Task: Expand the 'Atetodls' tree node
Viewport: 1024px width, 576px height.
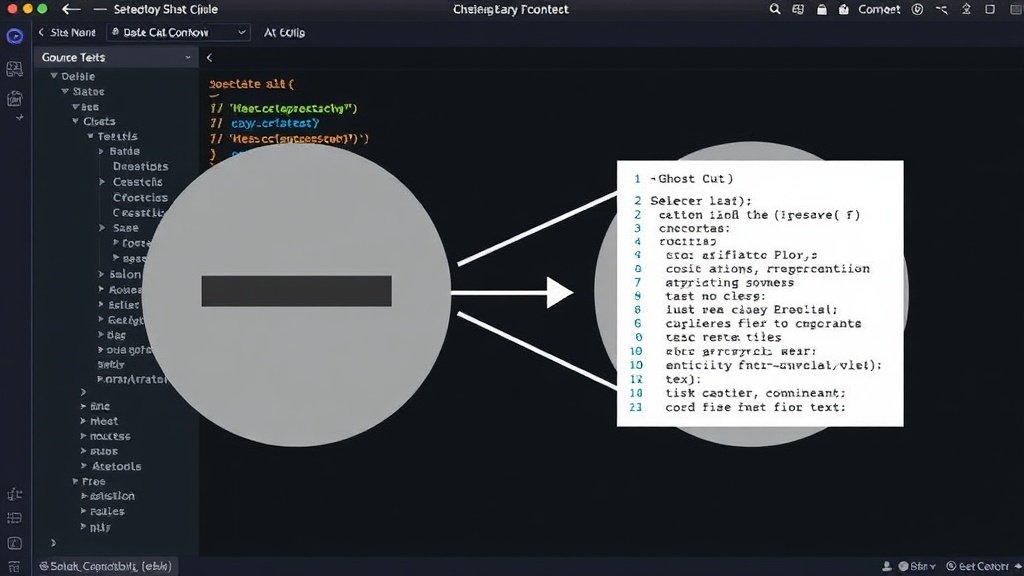Action: pos(84,466)
